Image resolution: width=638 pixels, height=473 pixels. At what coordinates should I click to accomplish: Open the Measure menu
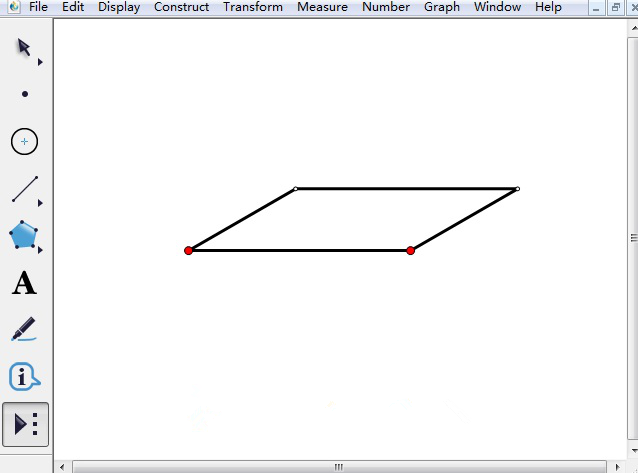click(322, 7)
